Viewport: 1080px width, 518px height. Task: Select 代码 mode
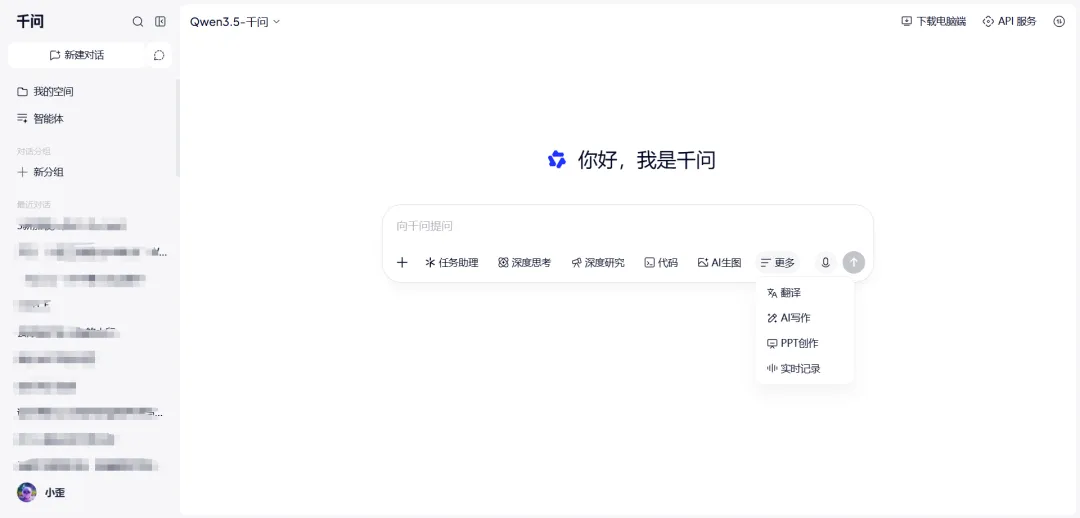coord(661,262)
